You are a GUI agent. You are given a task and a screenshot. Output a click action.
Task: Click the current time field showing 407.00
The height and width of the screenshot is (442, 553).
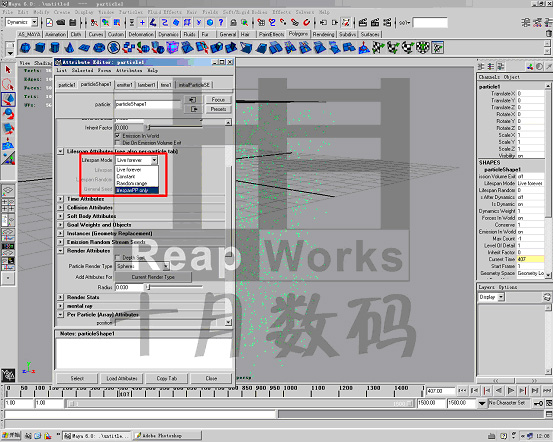click(x=440, y=391)
